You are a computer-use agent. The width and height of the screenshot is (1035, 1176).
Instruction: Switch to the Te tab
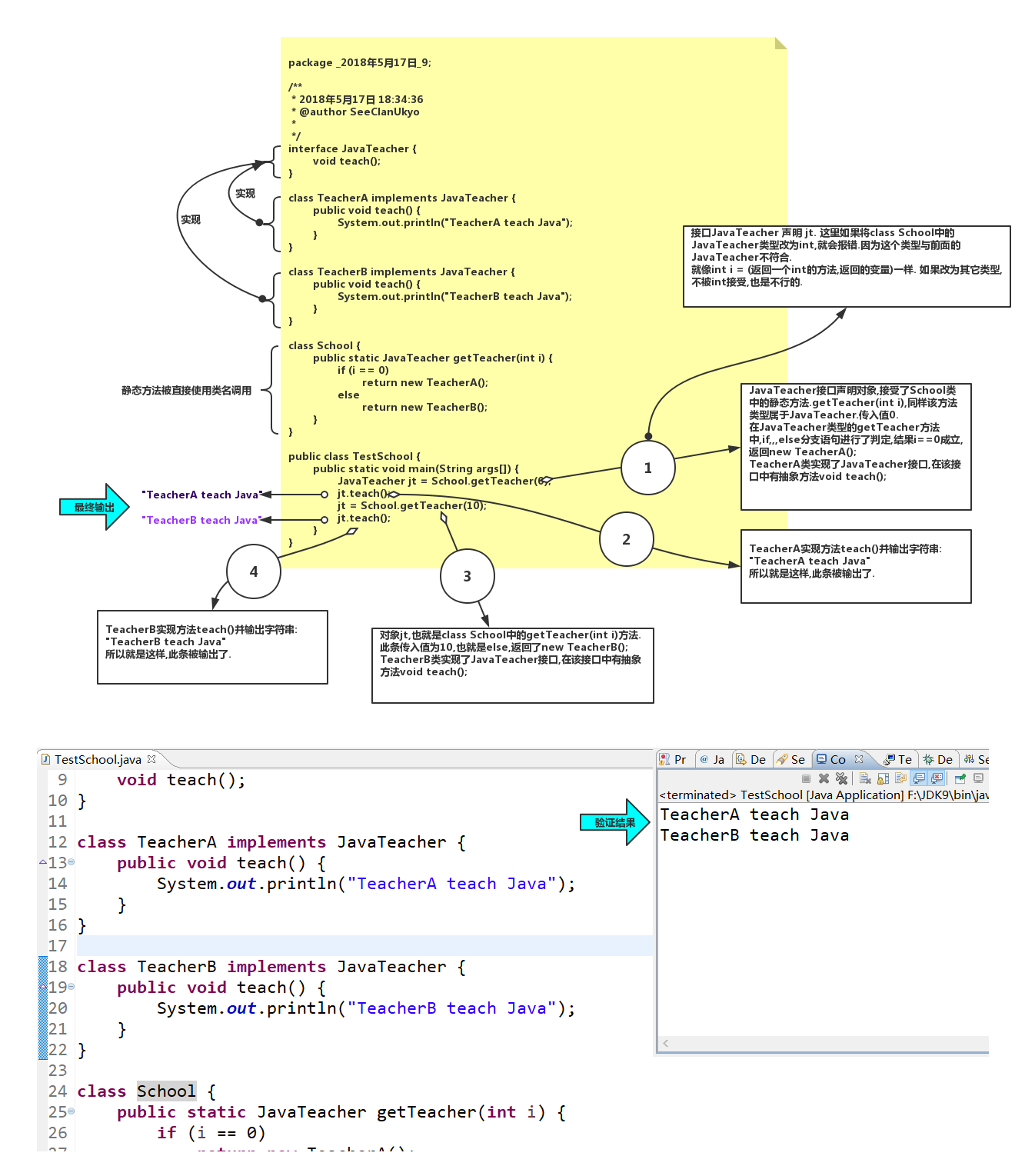pos(898,759)
